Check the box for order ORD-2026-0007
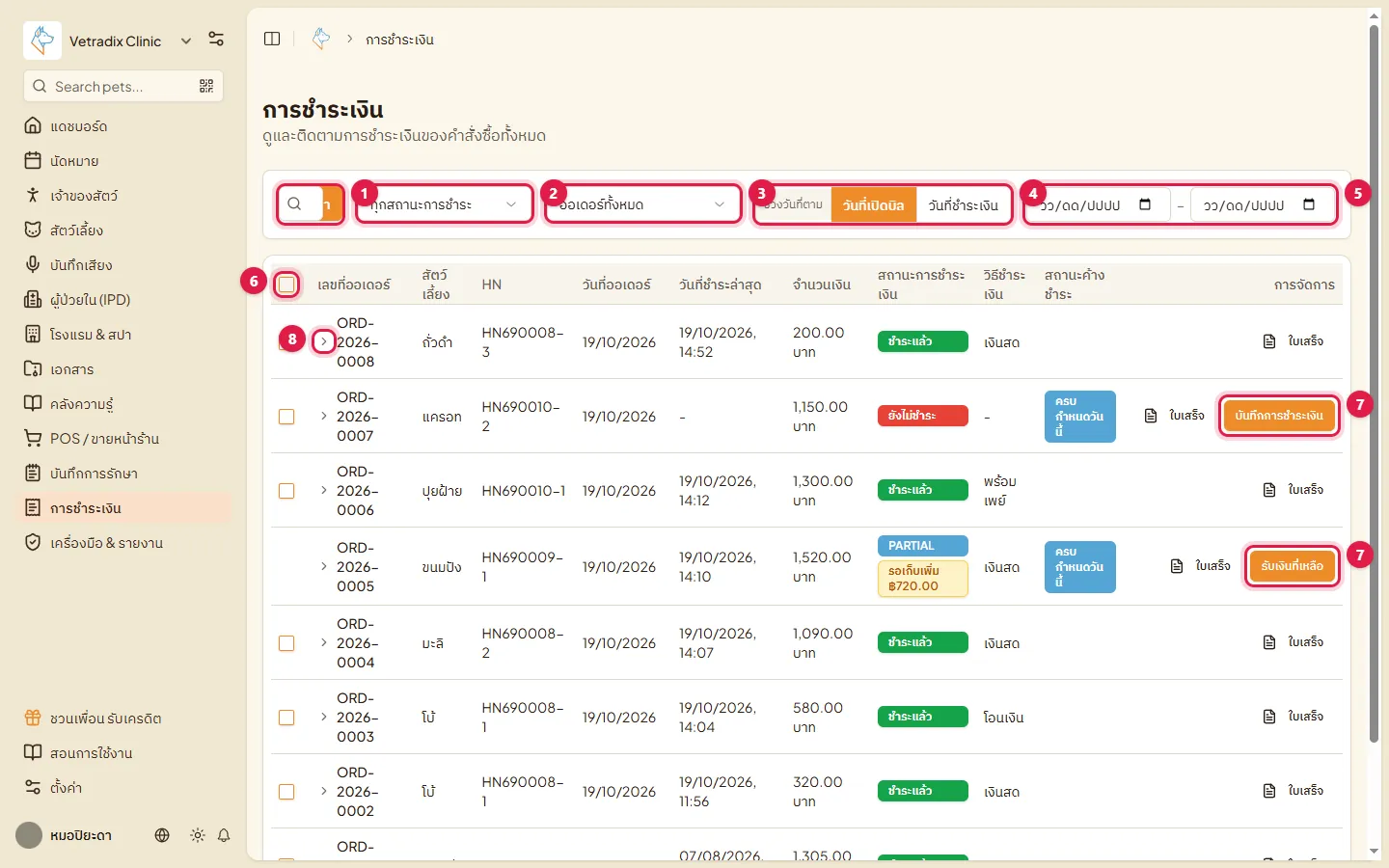The height and width of the screenshot is (868, 1389). [286, 417]
